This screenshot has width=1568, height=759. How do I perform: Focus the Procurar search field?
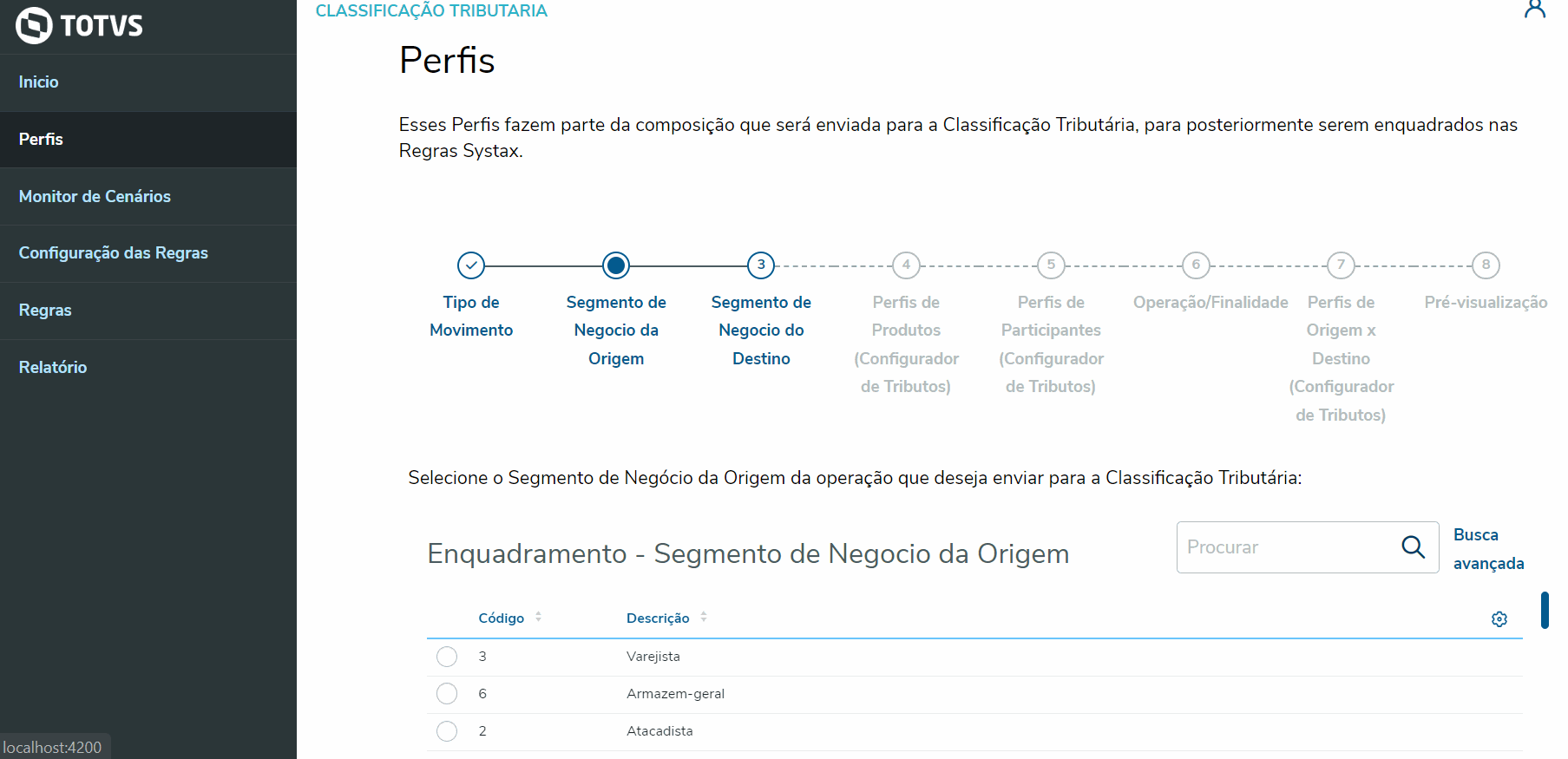click(1284, 547)
